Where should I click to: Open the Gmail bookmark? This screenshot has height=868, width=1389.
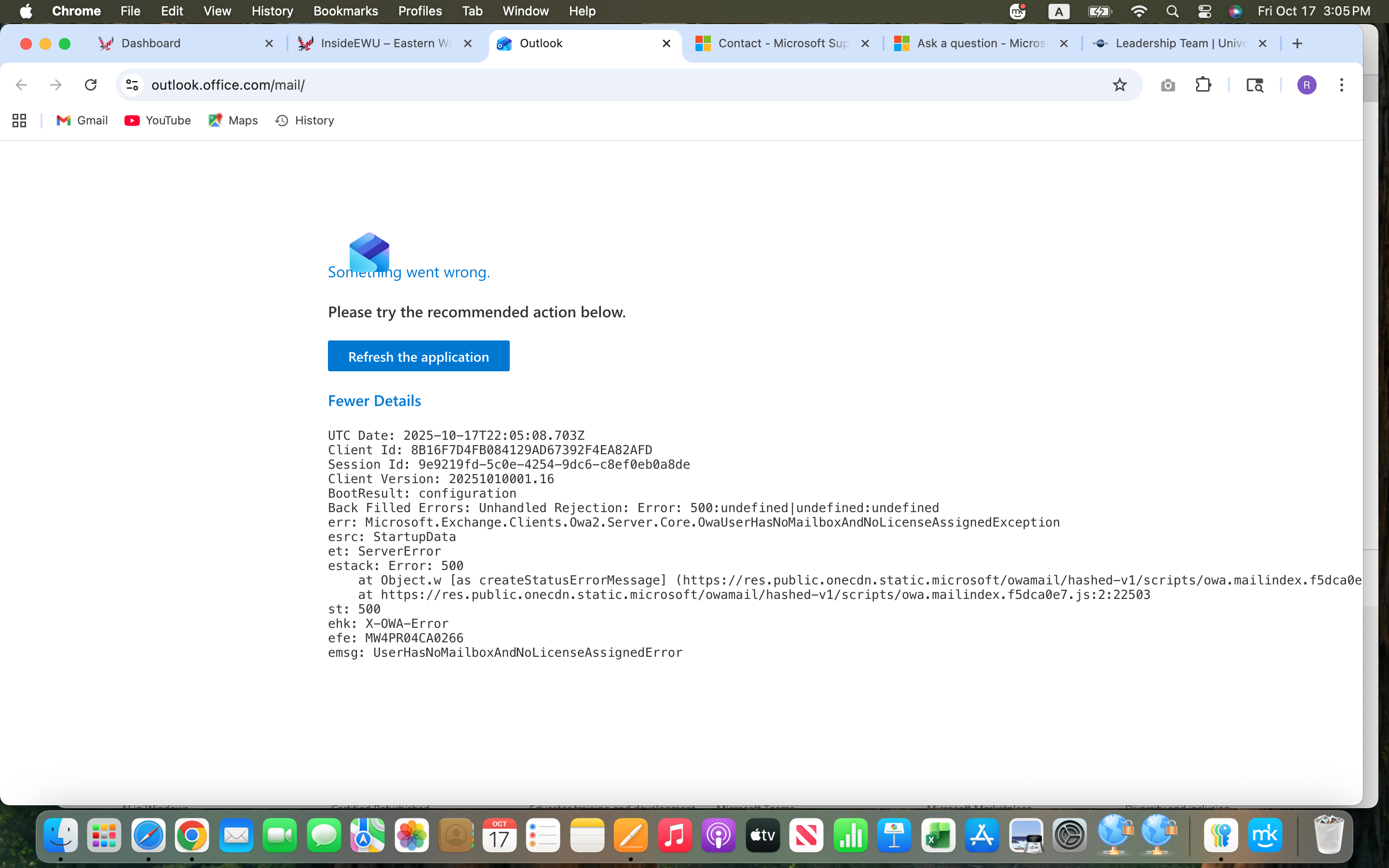tap(82, 121)
